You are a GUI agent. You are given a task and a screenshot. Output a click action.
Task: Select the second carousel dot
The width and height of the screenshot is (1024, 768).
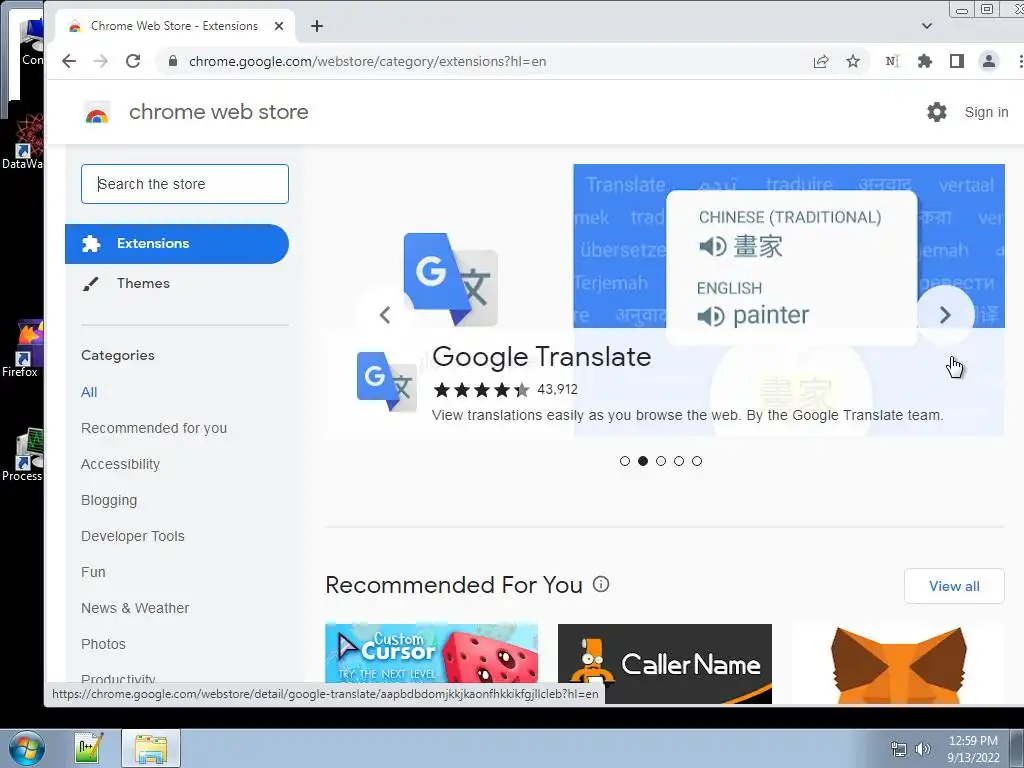coord(643,461)
